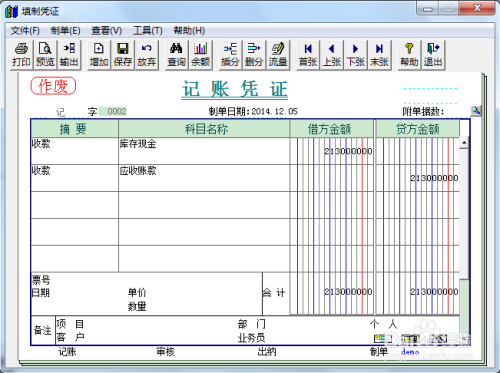Click the 贷方金额 column header
Viewport: 500px width, 373px height.
point(418,129)
